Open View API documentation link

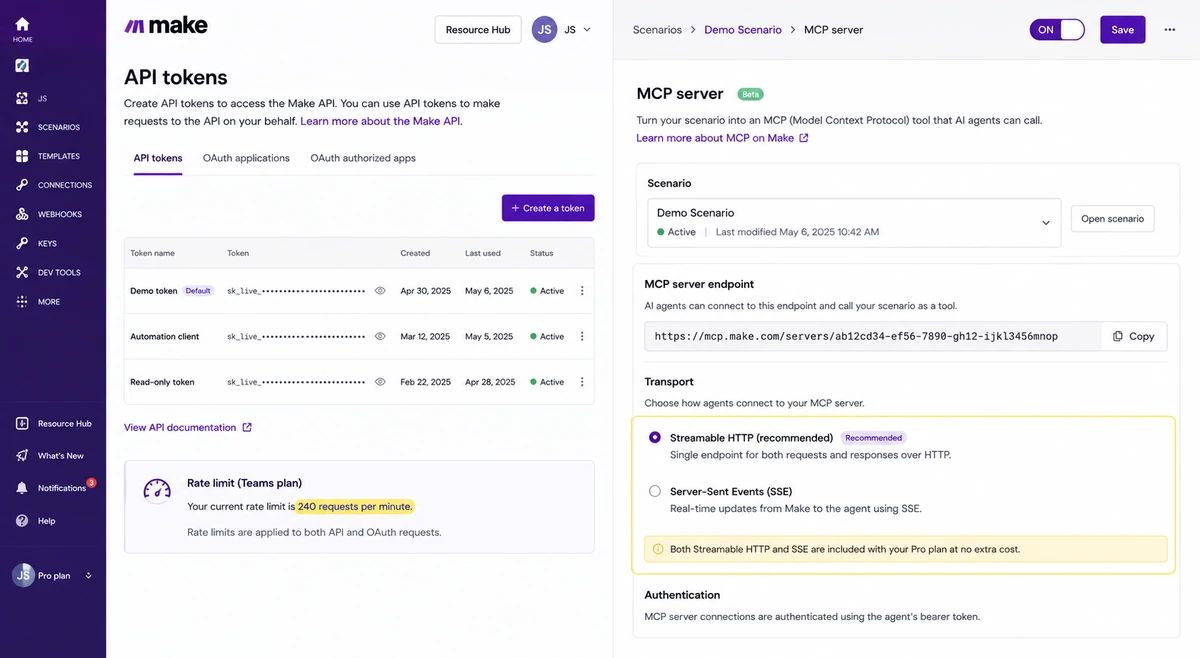point(188,427)
